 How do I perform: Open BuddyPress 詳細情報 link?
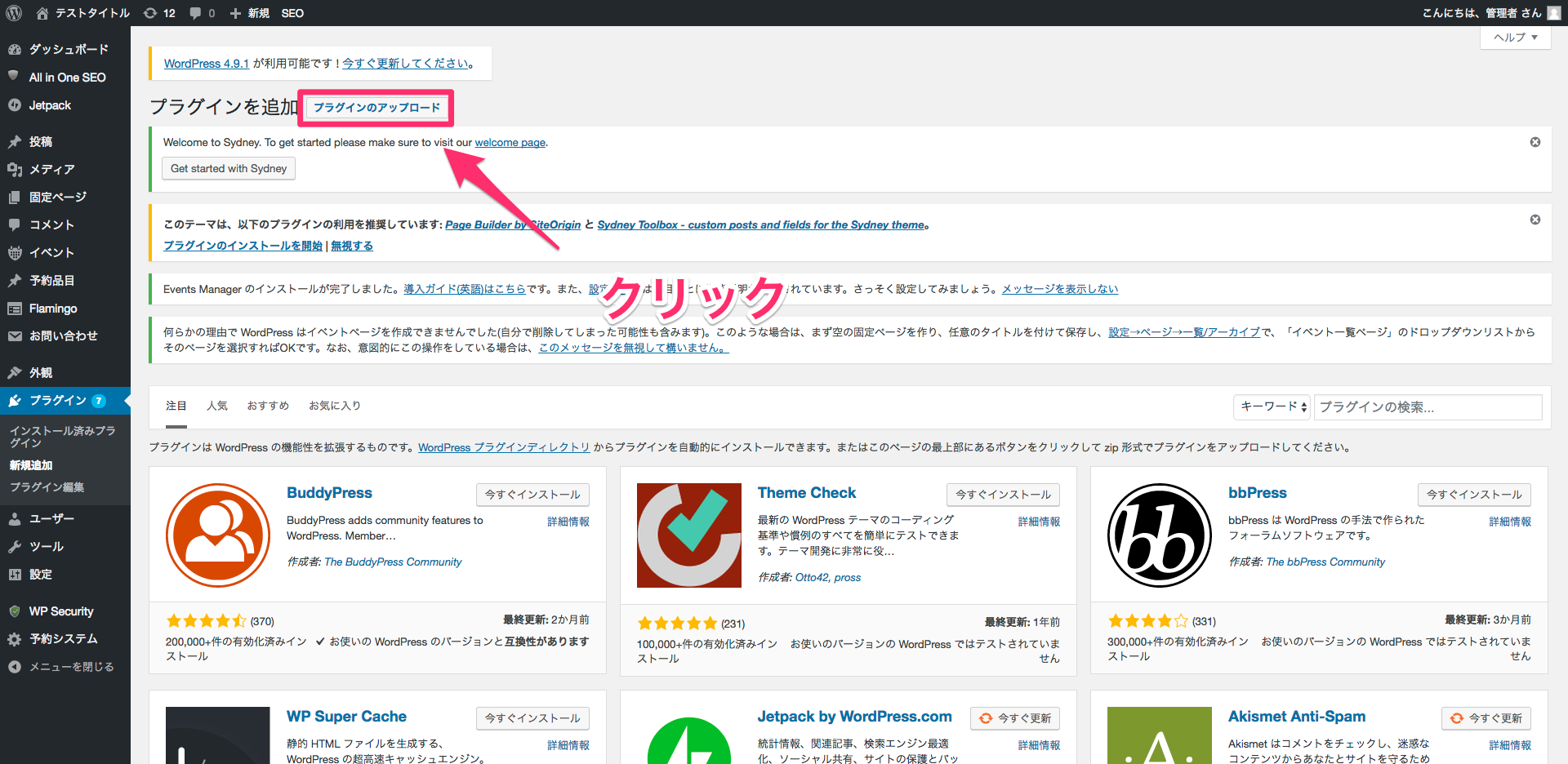coord(568,522)
